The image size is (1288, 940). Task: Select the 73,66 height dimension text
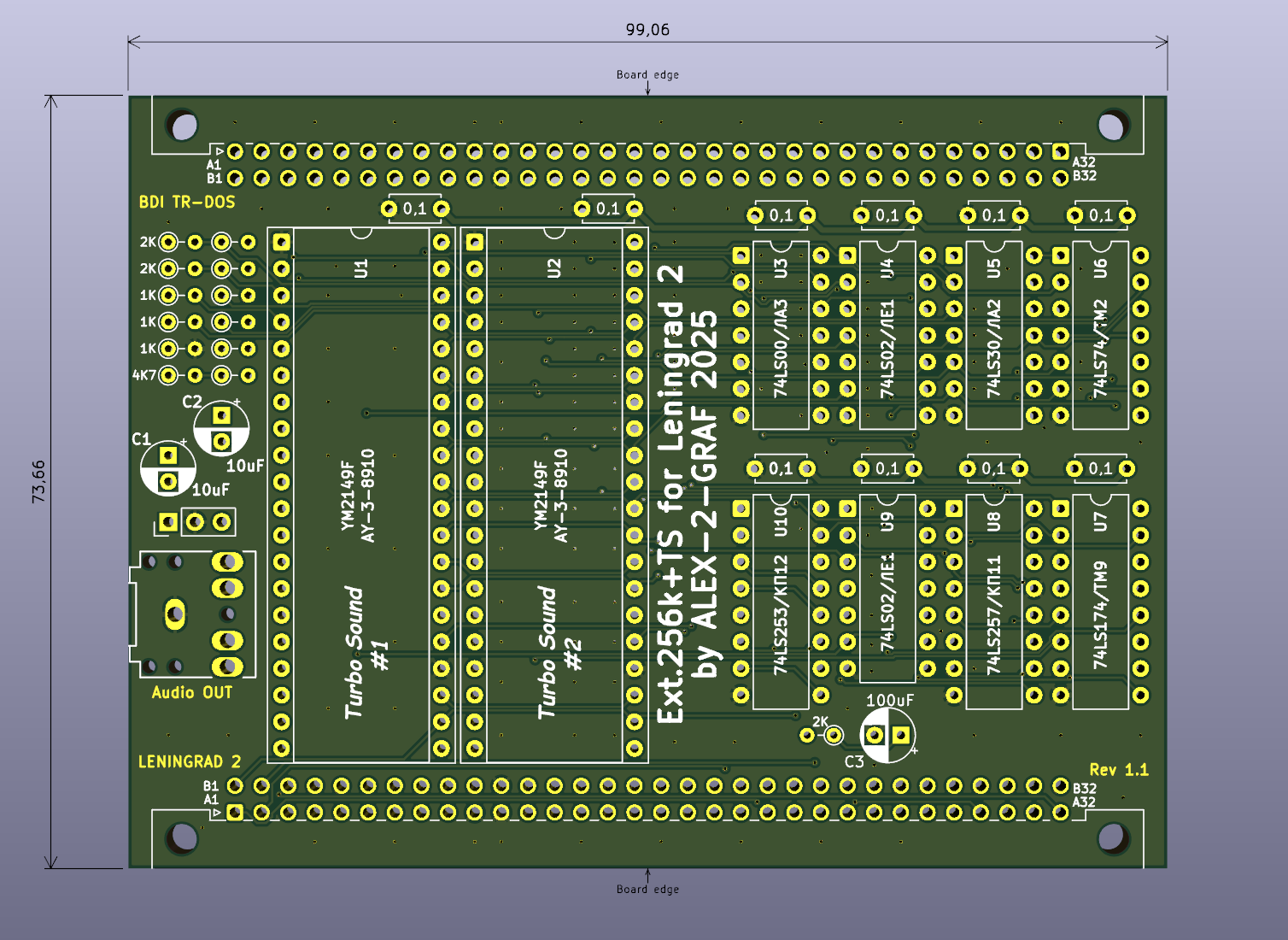coord(38,481)
